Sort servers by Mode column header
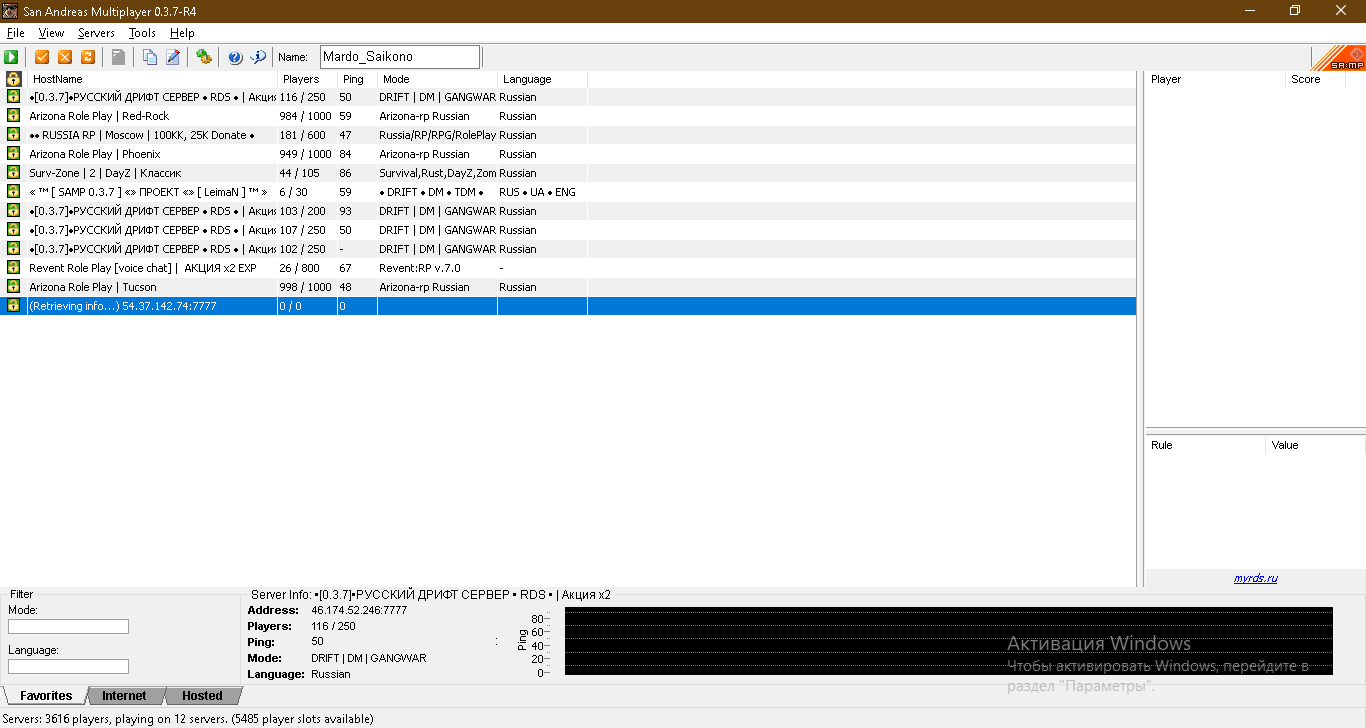 [x=437, y=79]
